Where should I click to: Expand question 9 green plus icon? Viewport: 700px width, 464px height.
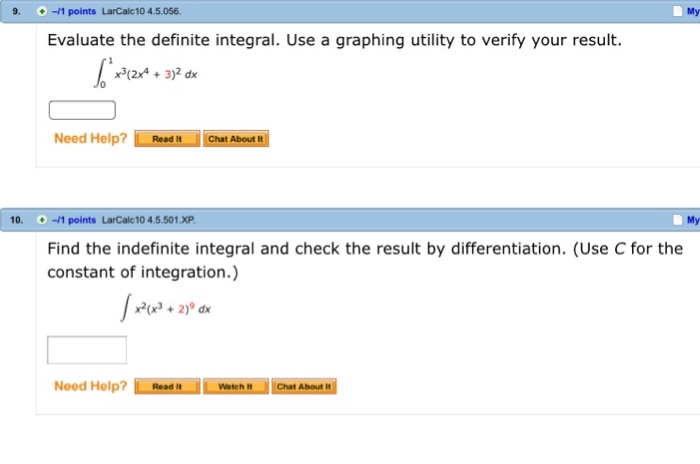(42, 12)
